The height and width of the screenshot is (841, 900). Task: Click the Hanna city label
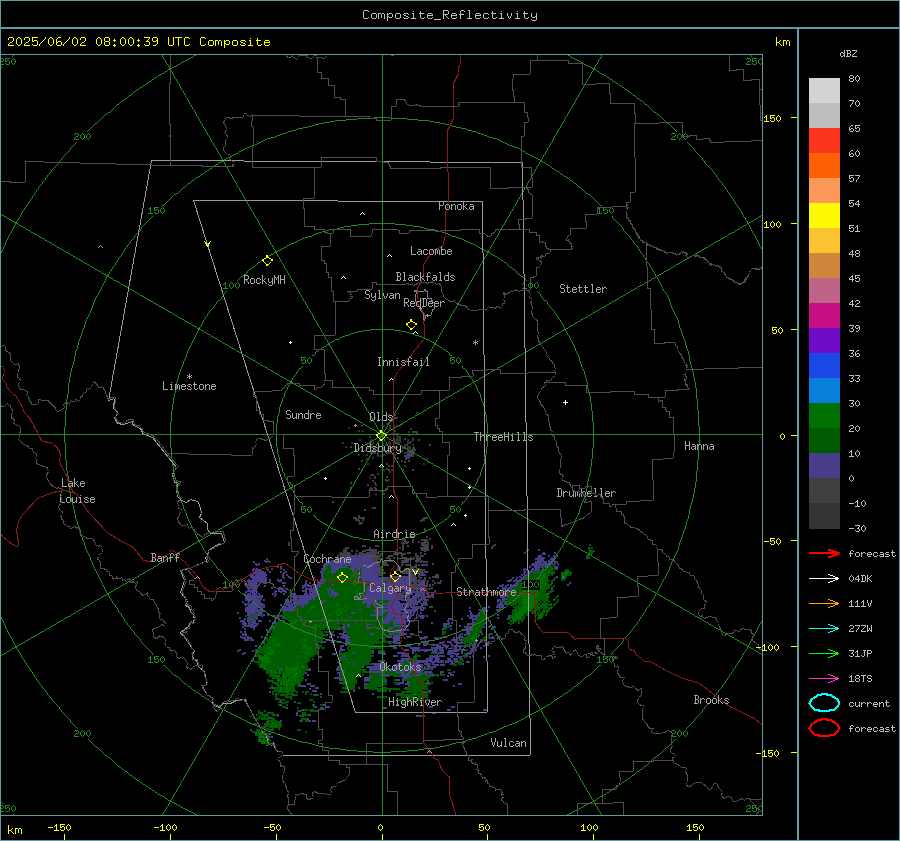point(699,446)
